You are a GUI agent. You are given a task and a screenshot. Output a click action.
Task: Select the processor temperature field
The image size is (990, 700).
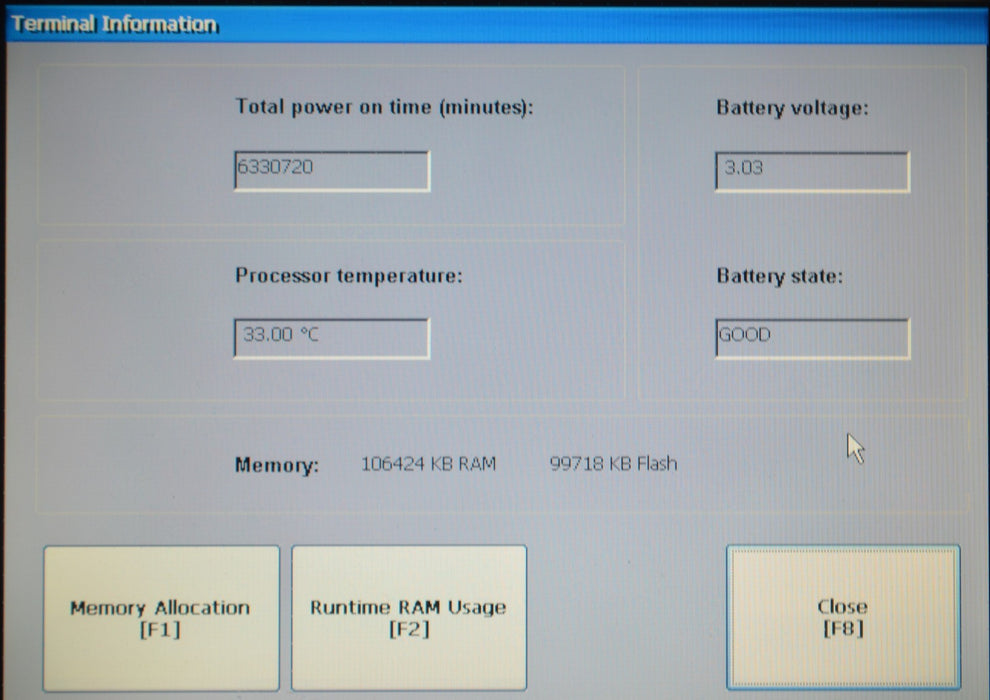tap(331, 338)
